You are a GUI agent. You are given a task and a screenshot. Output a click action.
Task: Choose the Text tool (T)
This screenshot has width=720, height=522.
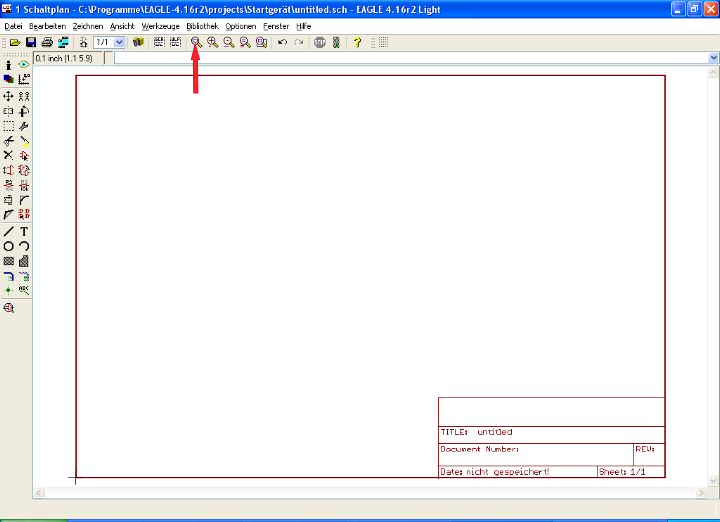[24, 231]
